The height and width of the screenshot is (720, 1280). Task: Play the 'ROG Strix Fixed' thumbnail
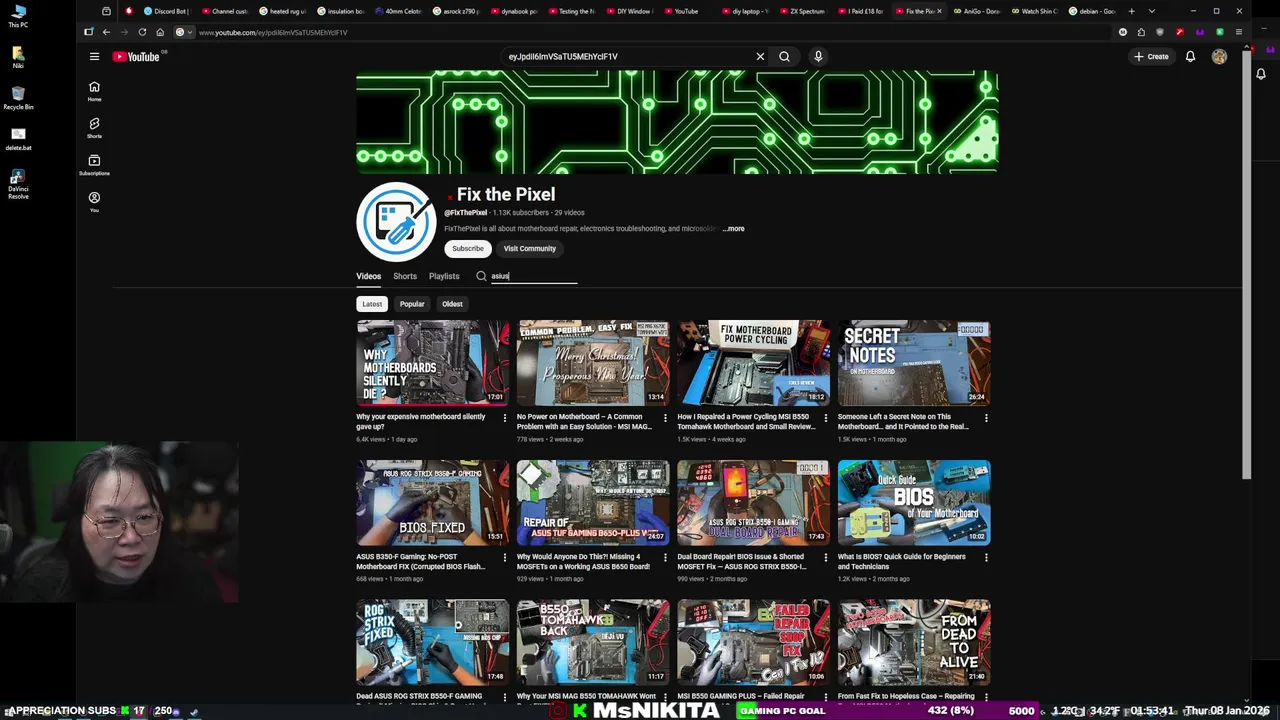pos(432,642)
